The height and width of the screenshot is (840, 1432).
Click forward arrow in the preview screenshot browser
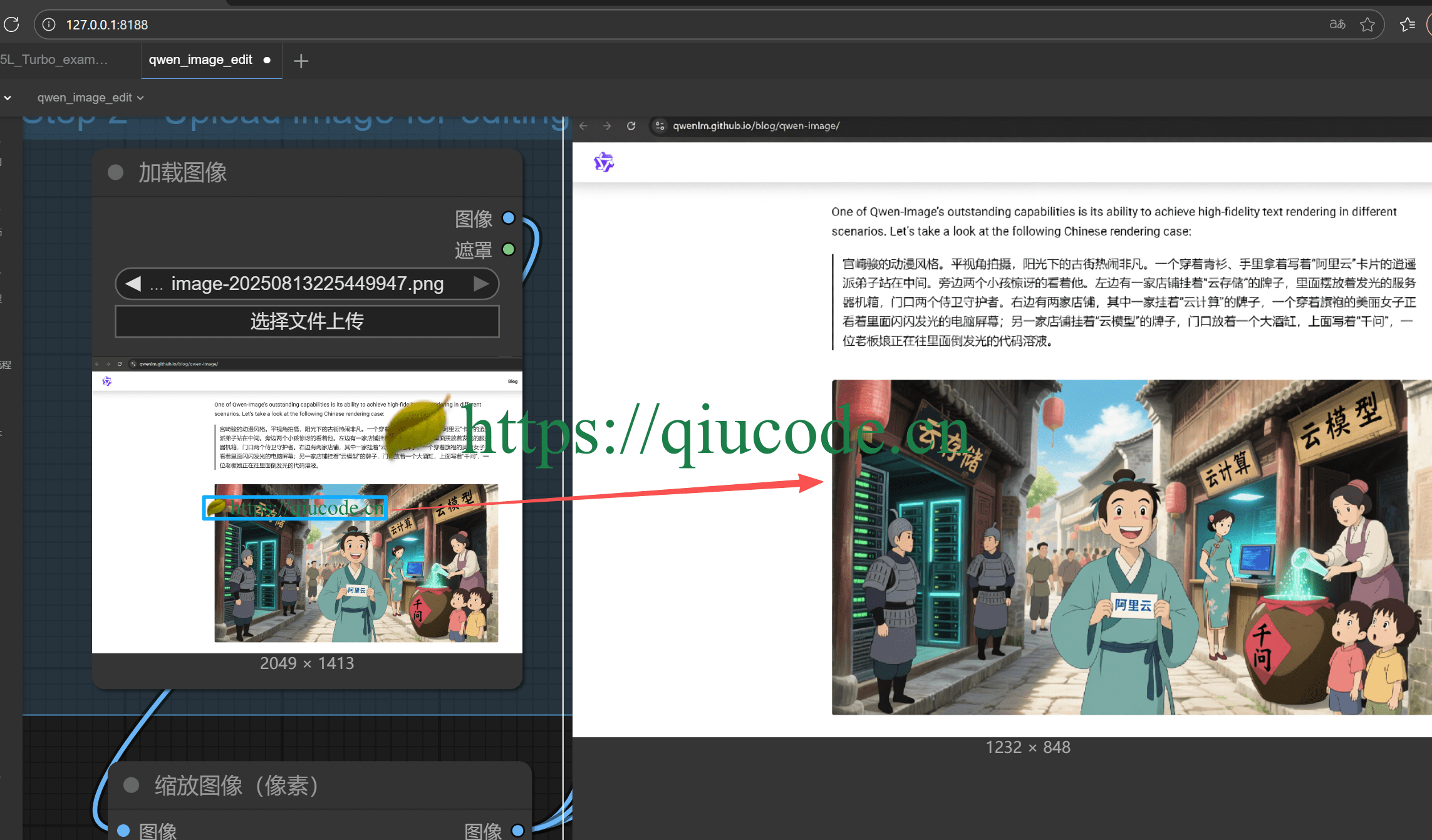coord(607,126)
